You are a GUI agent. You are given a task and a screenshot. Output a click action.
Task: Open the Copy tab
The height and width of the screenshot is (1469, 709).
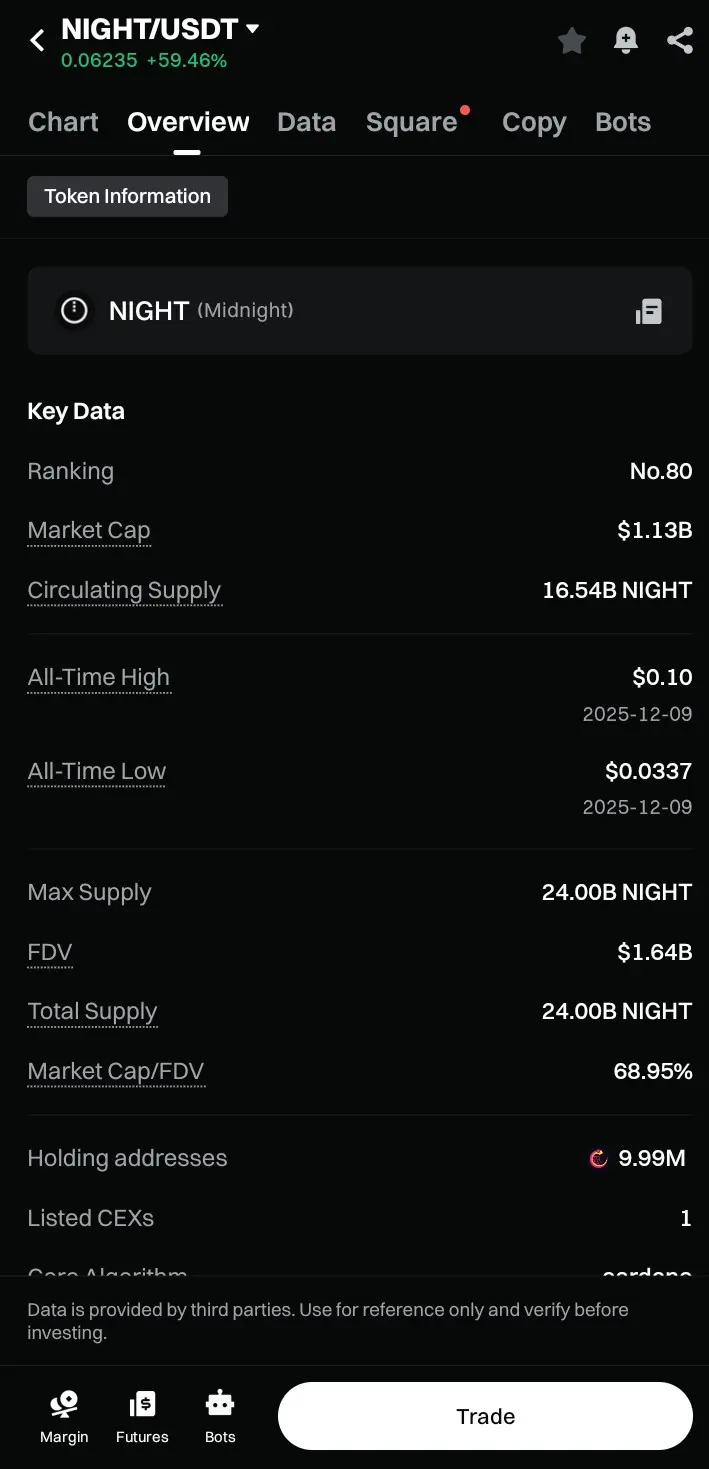[534, 122]
